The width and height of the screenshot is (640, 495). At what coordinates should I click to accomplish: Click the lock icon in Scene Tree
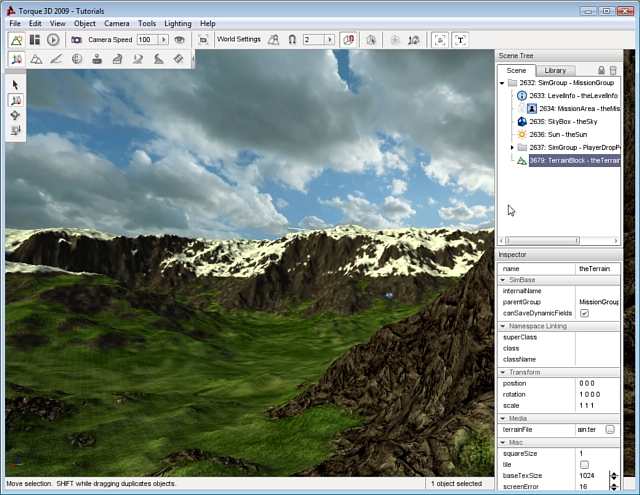(x=601, y=70)
